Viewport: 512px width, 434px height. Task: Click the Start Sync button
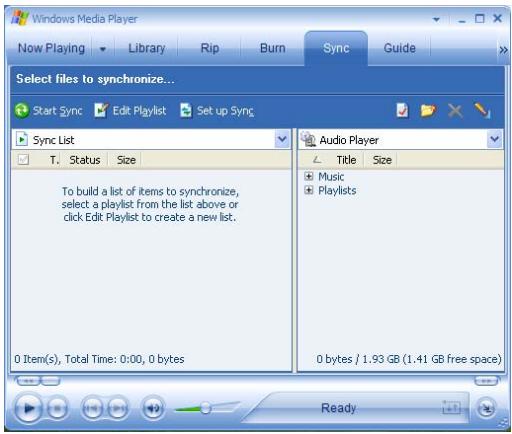(49, 111)
